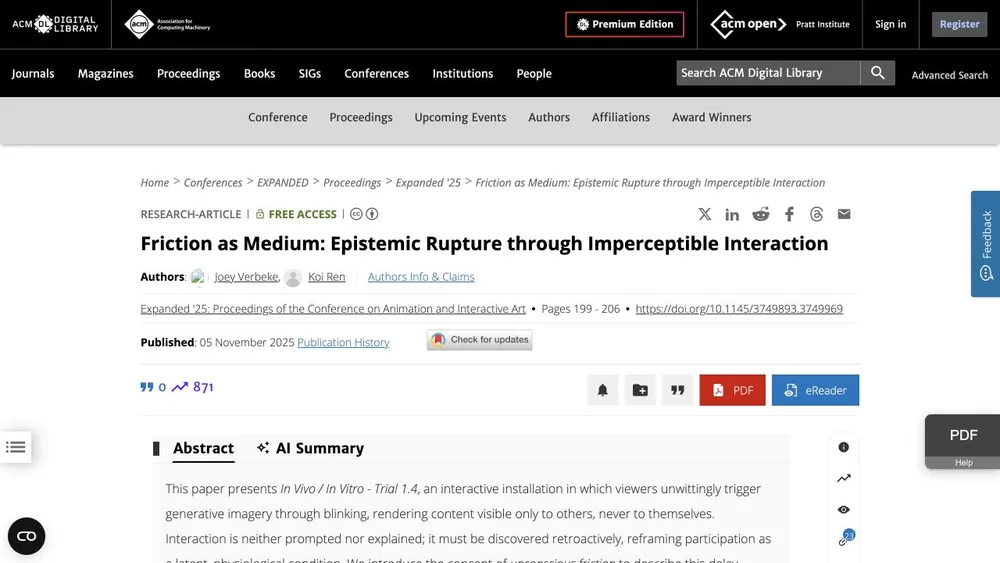
Task: Open Joey Verbeke author link
Action: tap(246, 277)
